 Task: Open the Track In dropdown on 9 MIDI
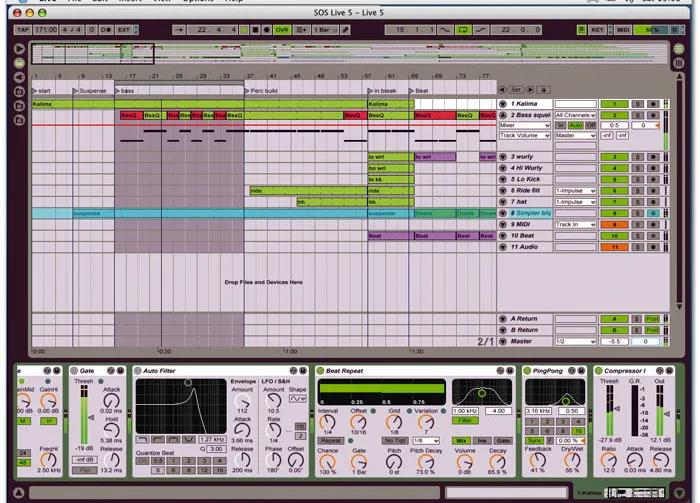pyautogui.click(x=575, y=224)
